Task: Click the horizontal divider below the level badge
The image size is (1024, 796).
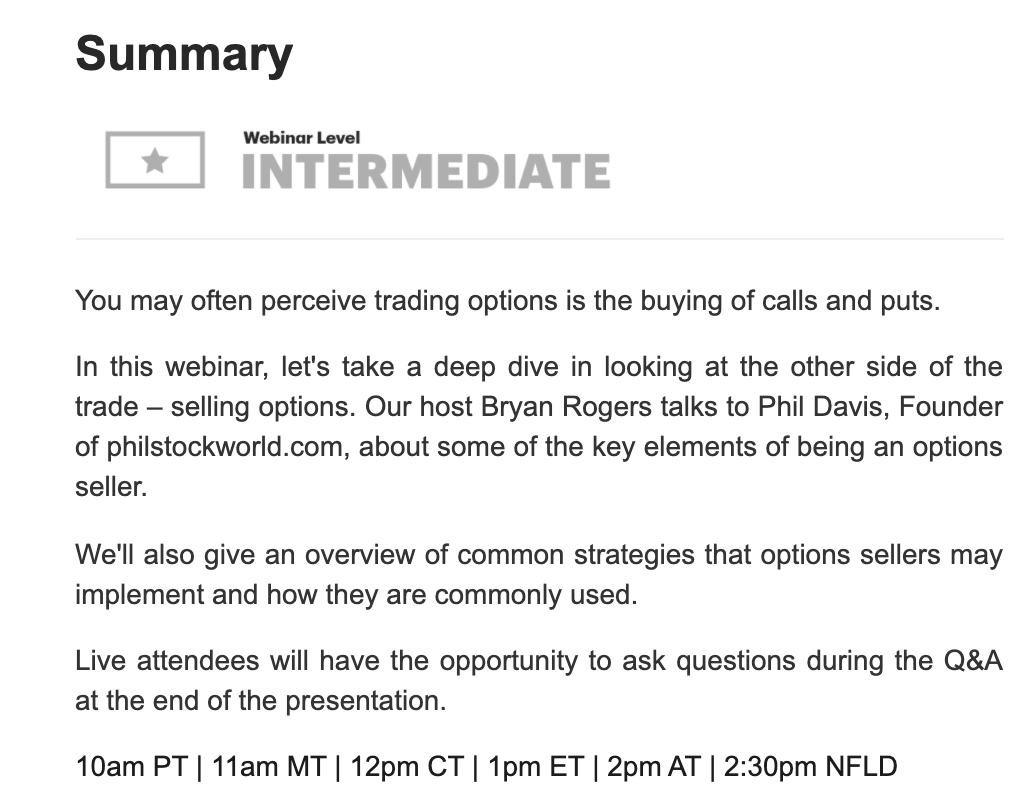Action: click(539, 239)
